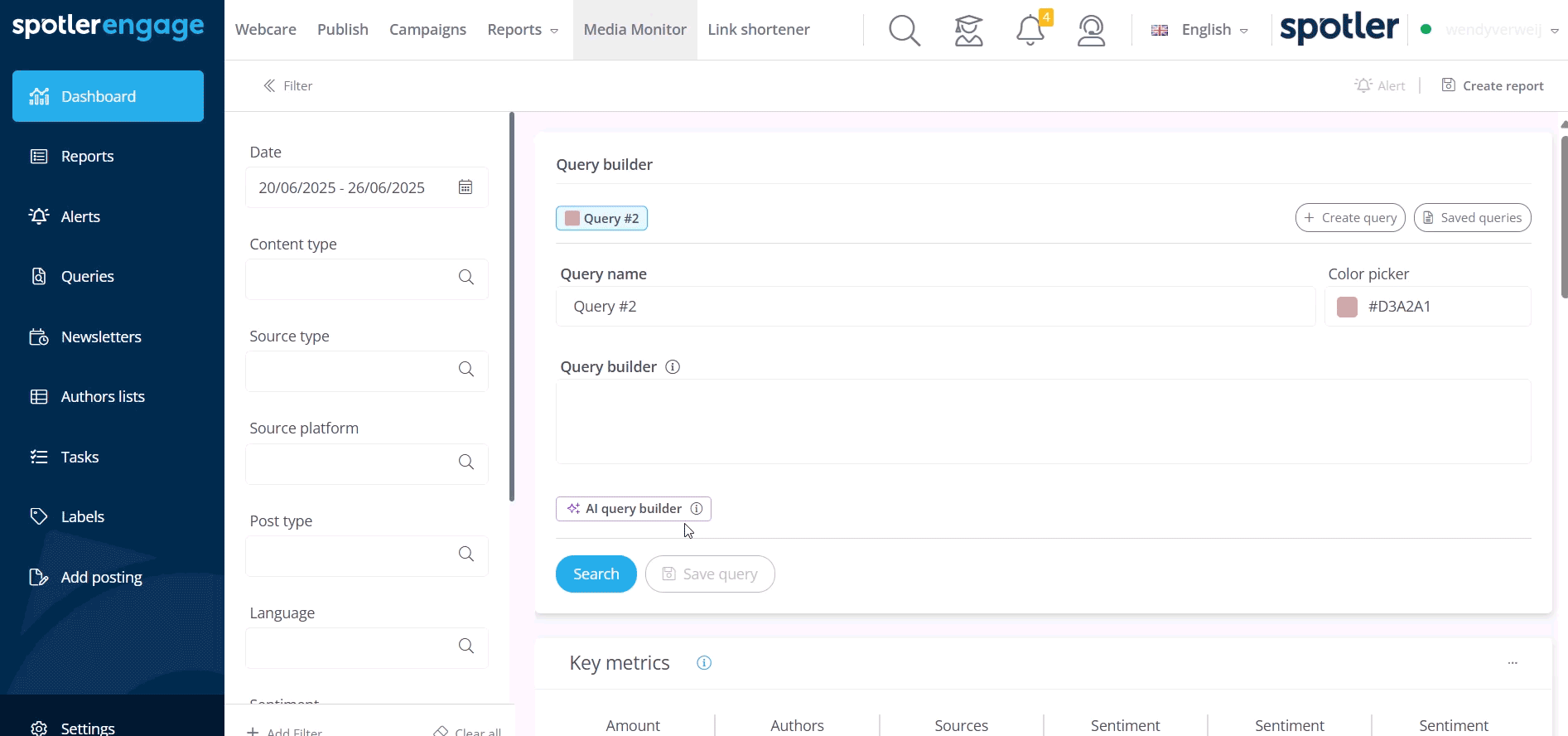The height and width of the screenshot is (736, 1568).
Task: Open the Webcare tab
Action: pos(266,30)
